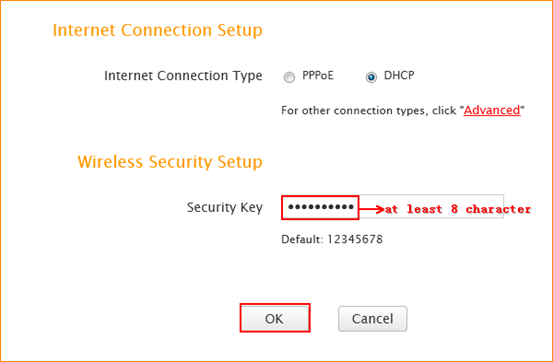Click the red 'at least 8 character' note
This screenshot has width=553, height=362.
pyautogui.click(x=458, y=209)
